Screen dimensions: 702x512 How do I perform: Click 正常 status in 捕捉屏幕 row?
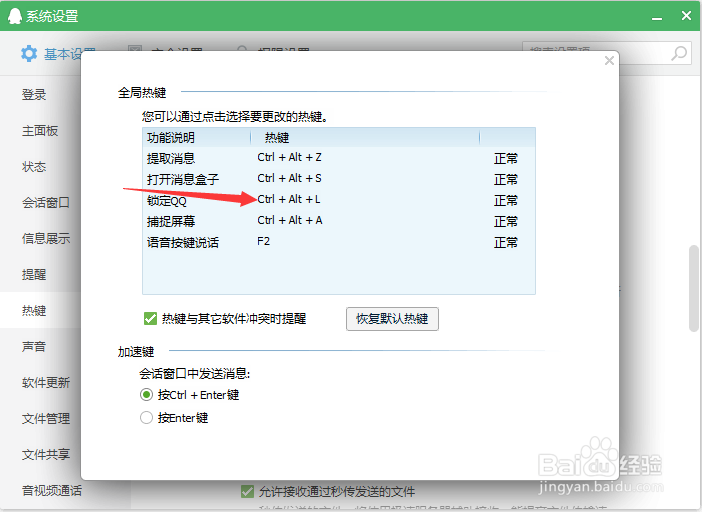[x=506, y=222]
